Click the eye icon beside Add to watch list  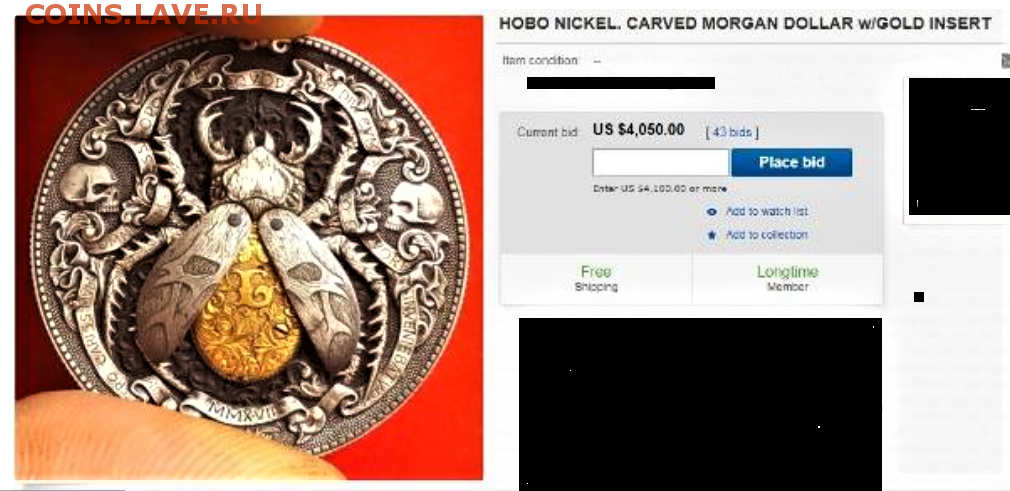[711, 211]
